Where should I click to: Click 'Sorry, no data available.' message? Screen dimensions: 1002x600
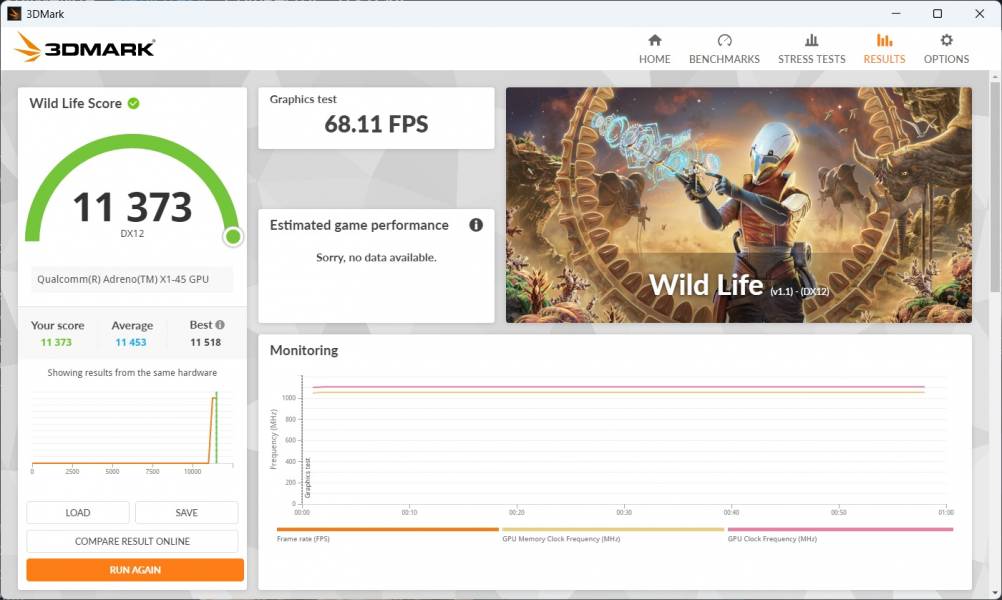(376, 258)
